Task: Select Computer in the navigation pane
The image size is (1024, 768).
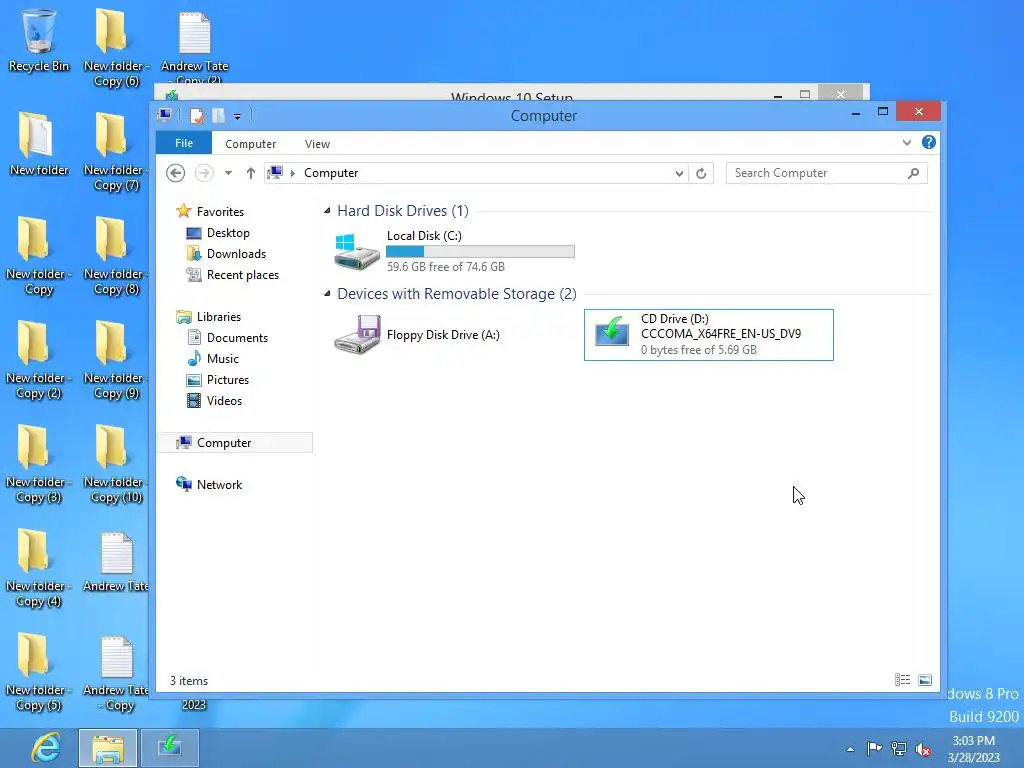Action: 235,443
